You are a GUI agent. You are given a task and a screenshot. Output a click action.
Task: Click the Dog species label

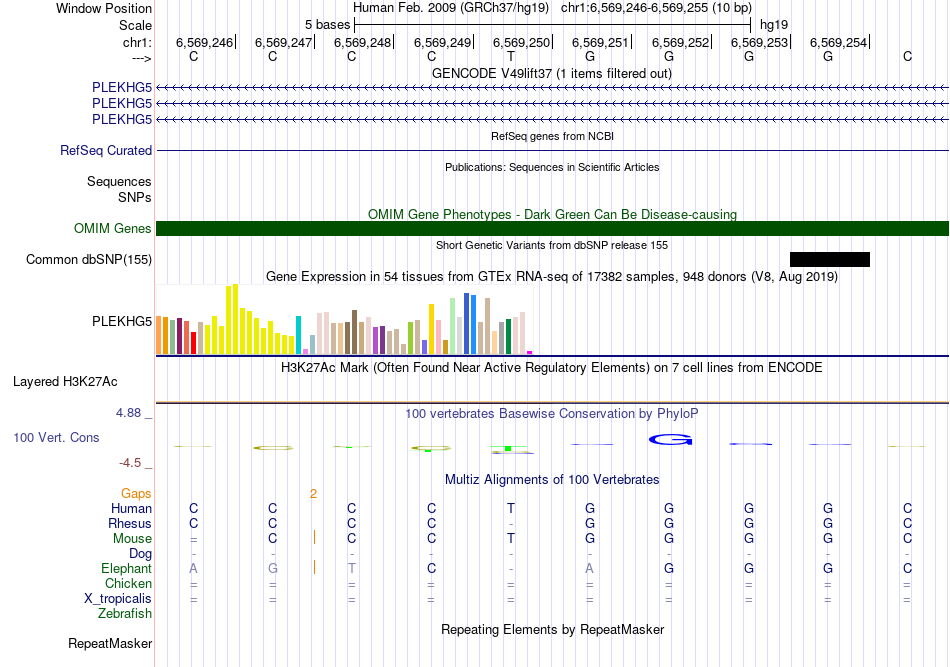[141, 553]
